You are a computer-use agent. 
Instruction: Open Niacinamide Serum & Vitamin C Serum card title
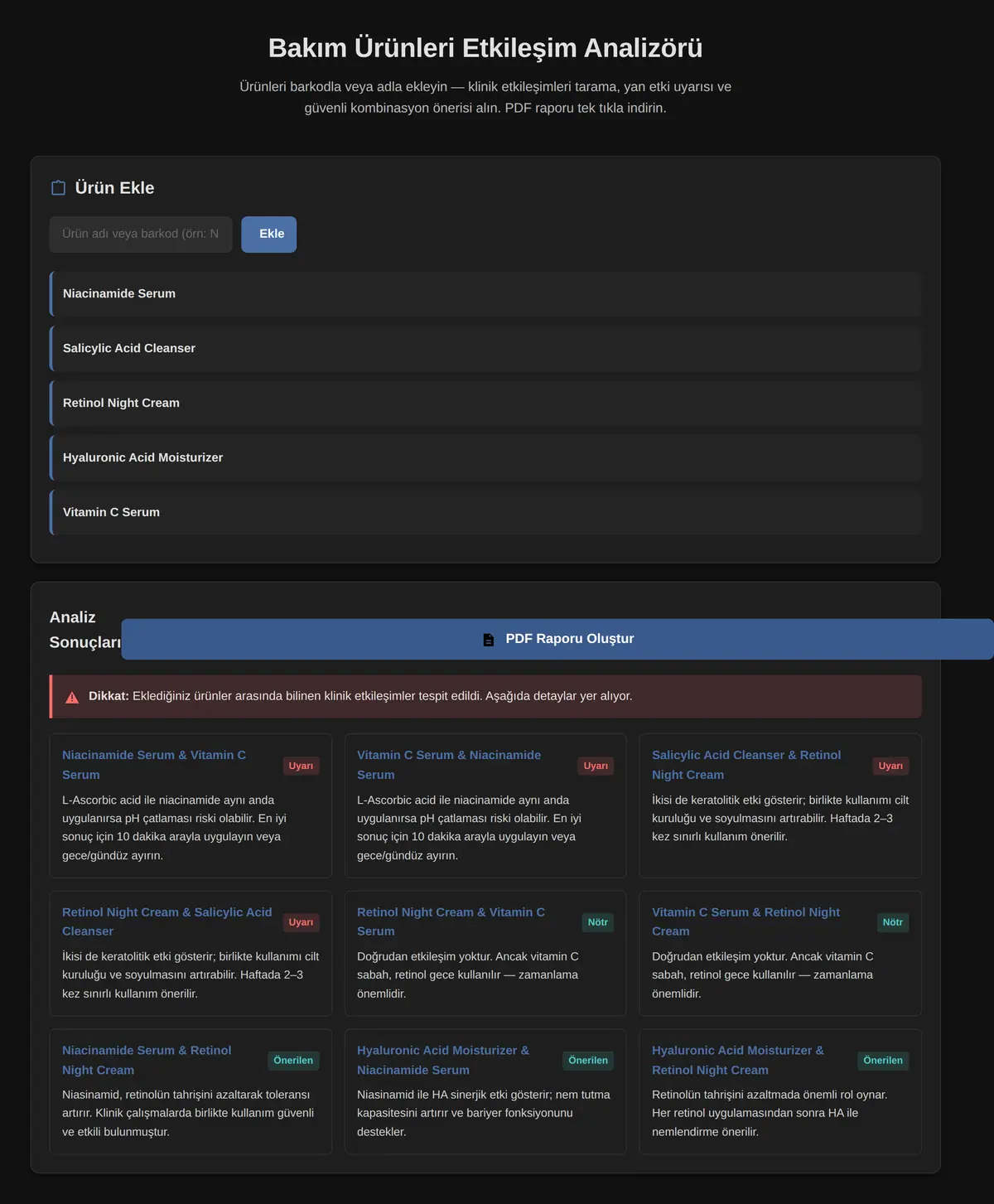click(154, 765)
